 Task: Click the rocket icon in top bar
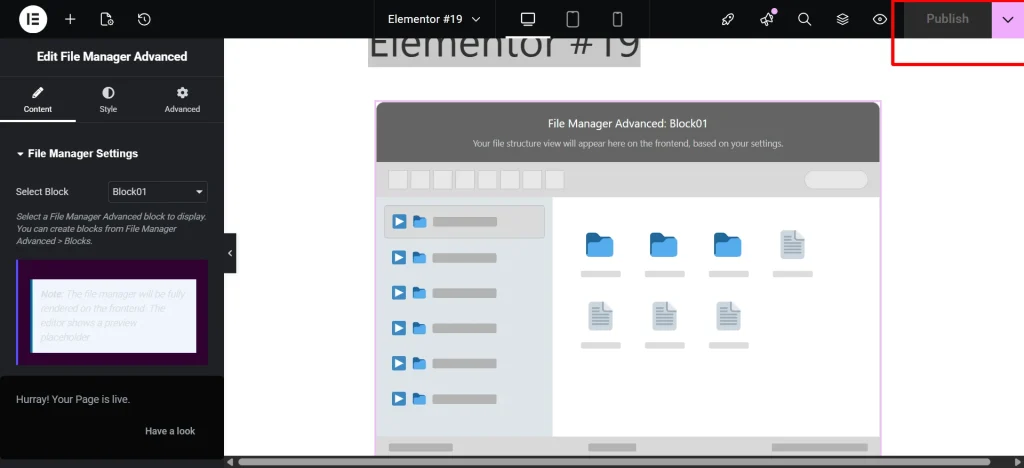[728, 20]
